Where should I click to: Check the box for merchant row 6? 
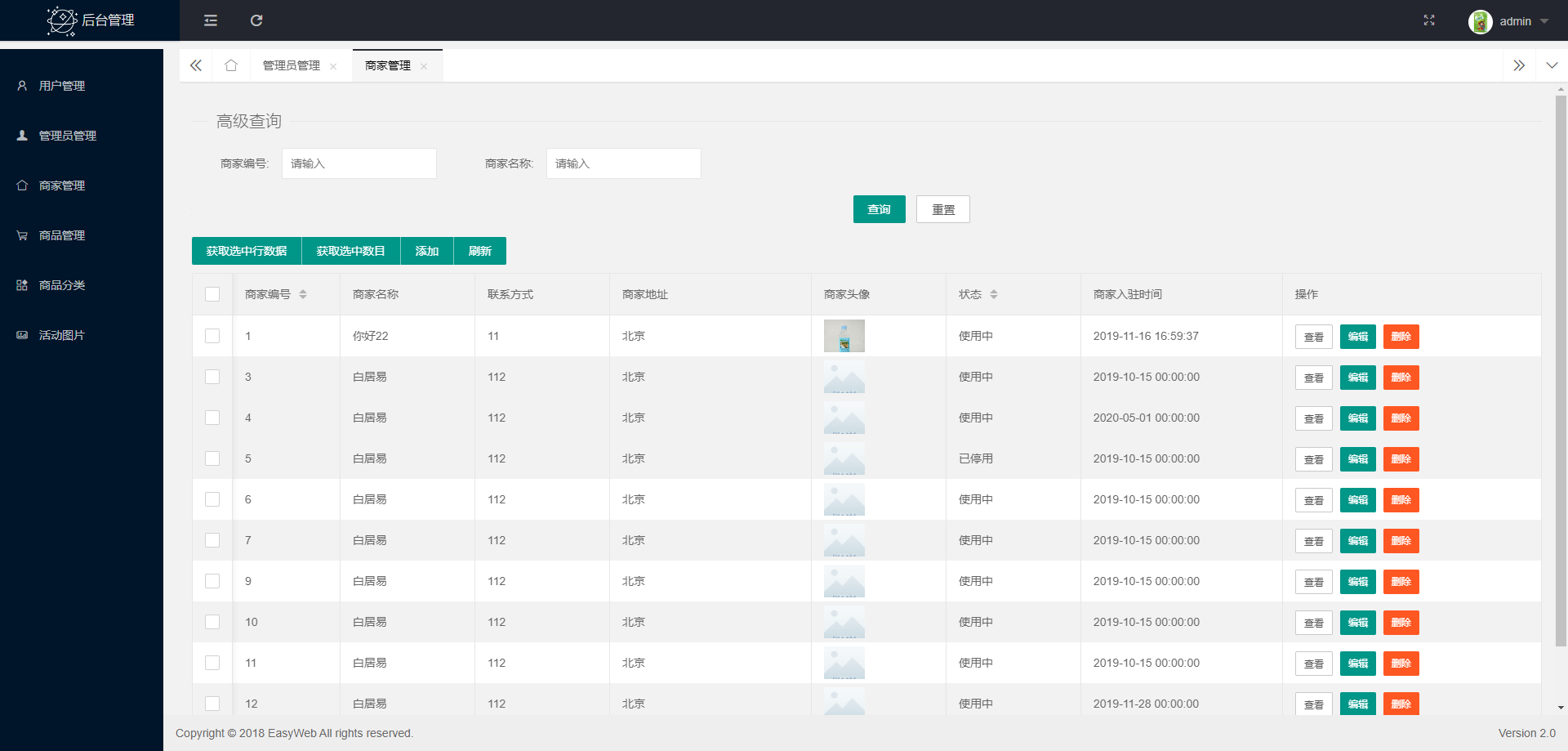click(212, 499)
